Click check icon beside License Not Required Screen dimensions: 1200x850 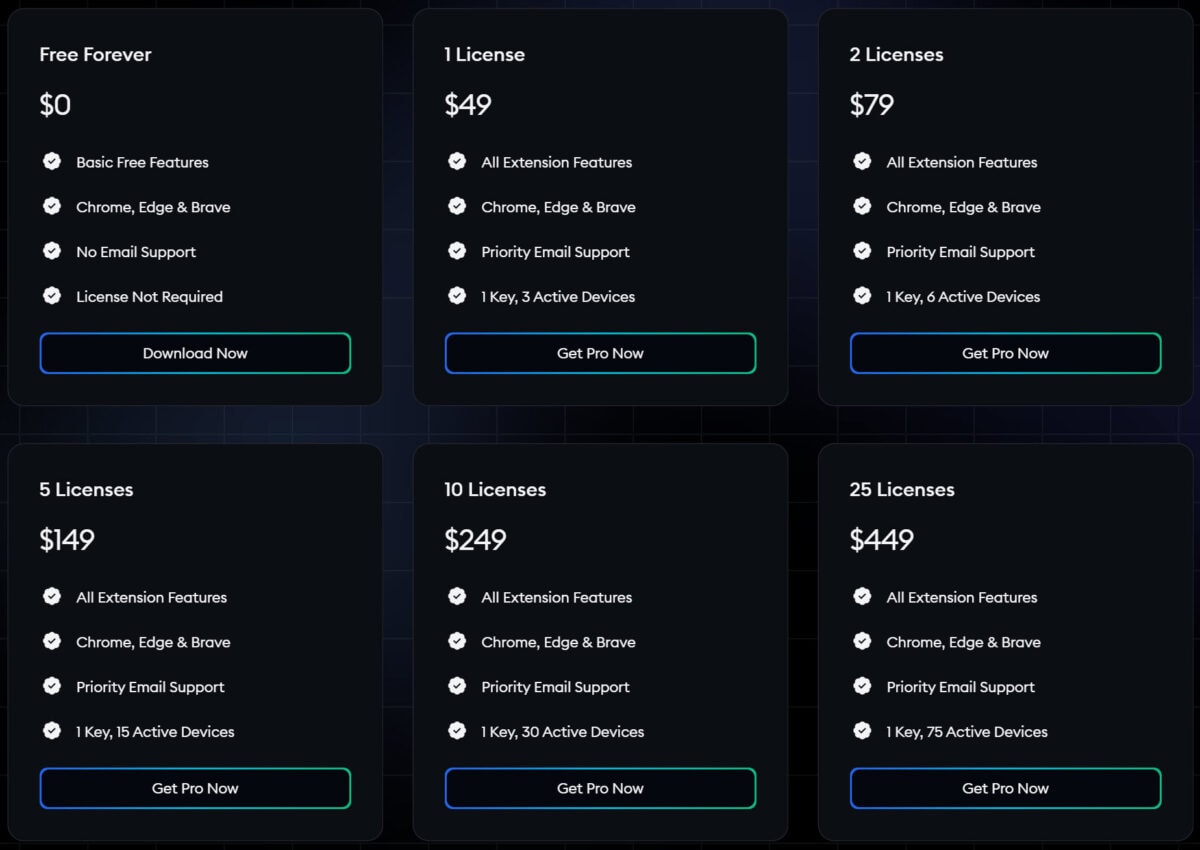click(x=52, y=296)
